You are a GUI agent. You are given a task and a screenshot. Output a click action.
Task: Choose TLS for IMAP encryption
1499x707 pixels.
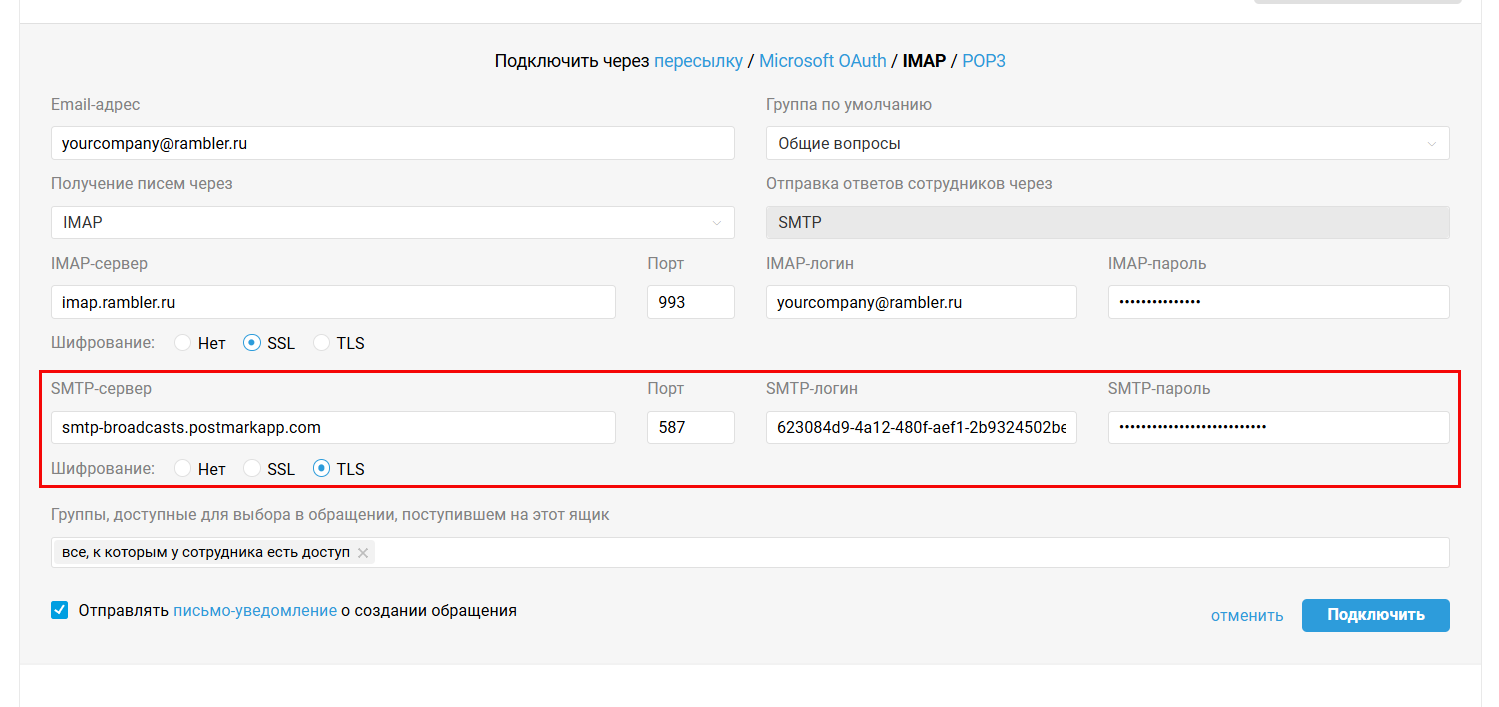[322, 343]
